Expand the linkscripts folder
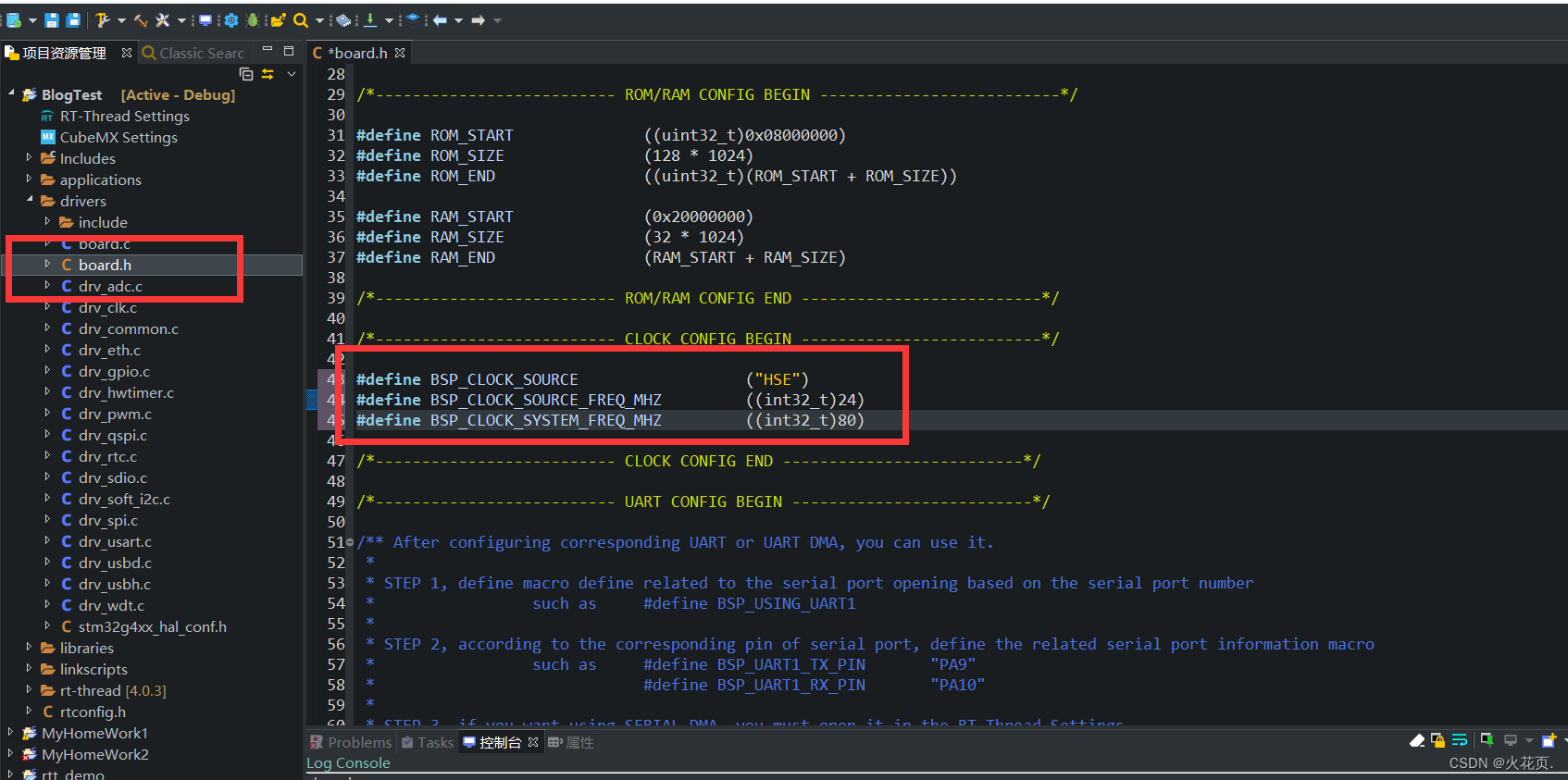 [29, 668]
